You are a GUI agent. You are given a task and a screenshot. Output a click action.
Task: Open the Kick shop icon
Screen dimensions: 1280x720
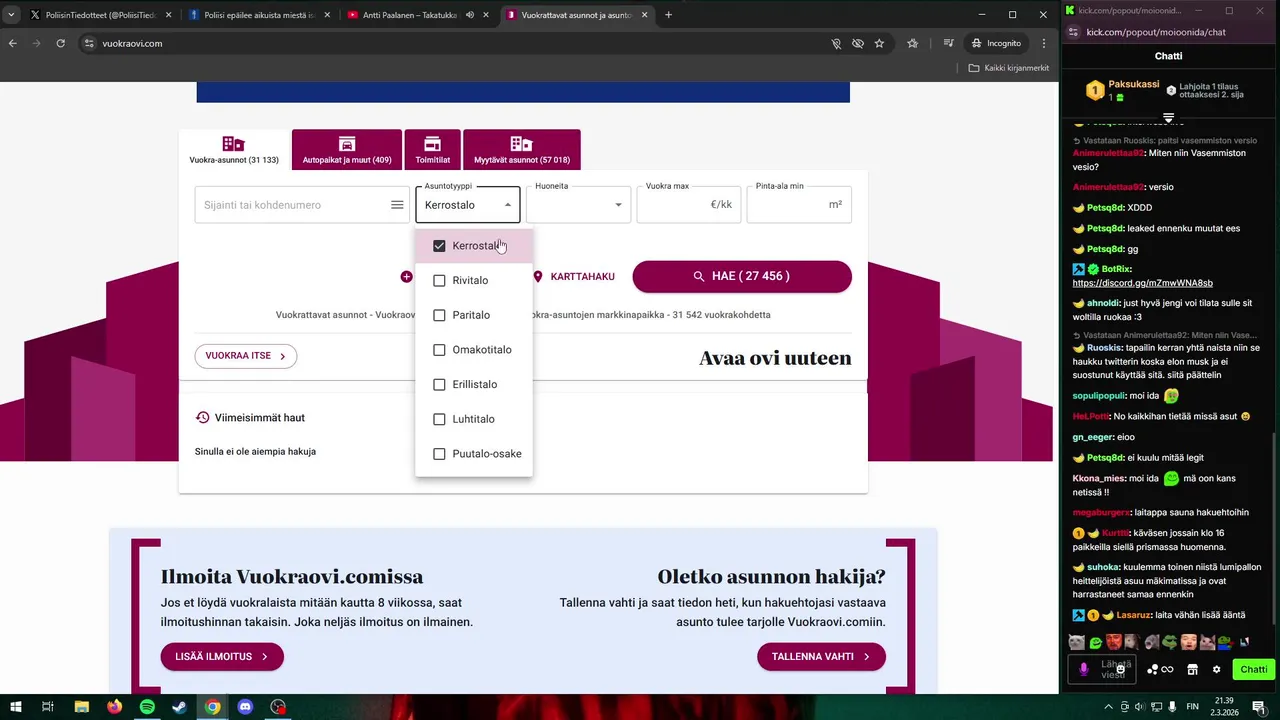[x=1192, y=669]
